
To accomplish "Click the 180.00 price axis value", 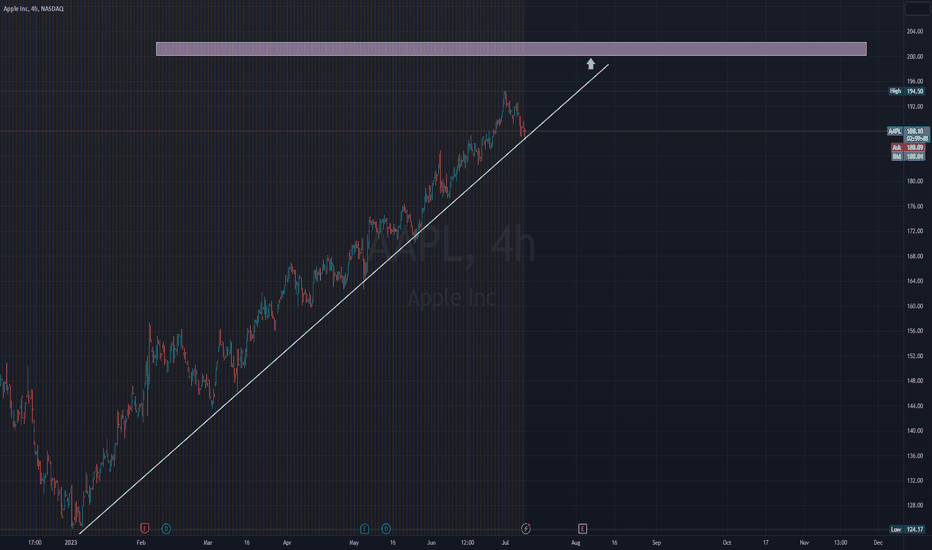I will [914, 181].
